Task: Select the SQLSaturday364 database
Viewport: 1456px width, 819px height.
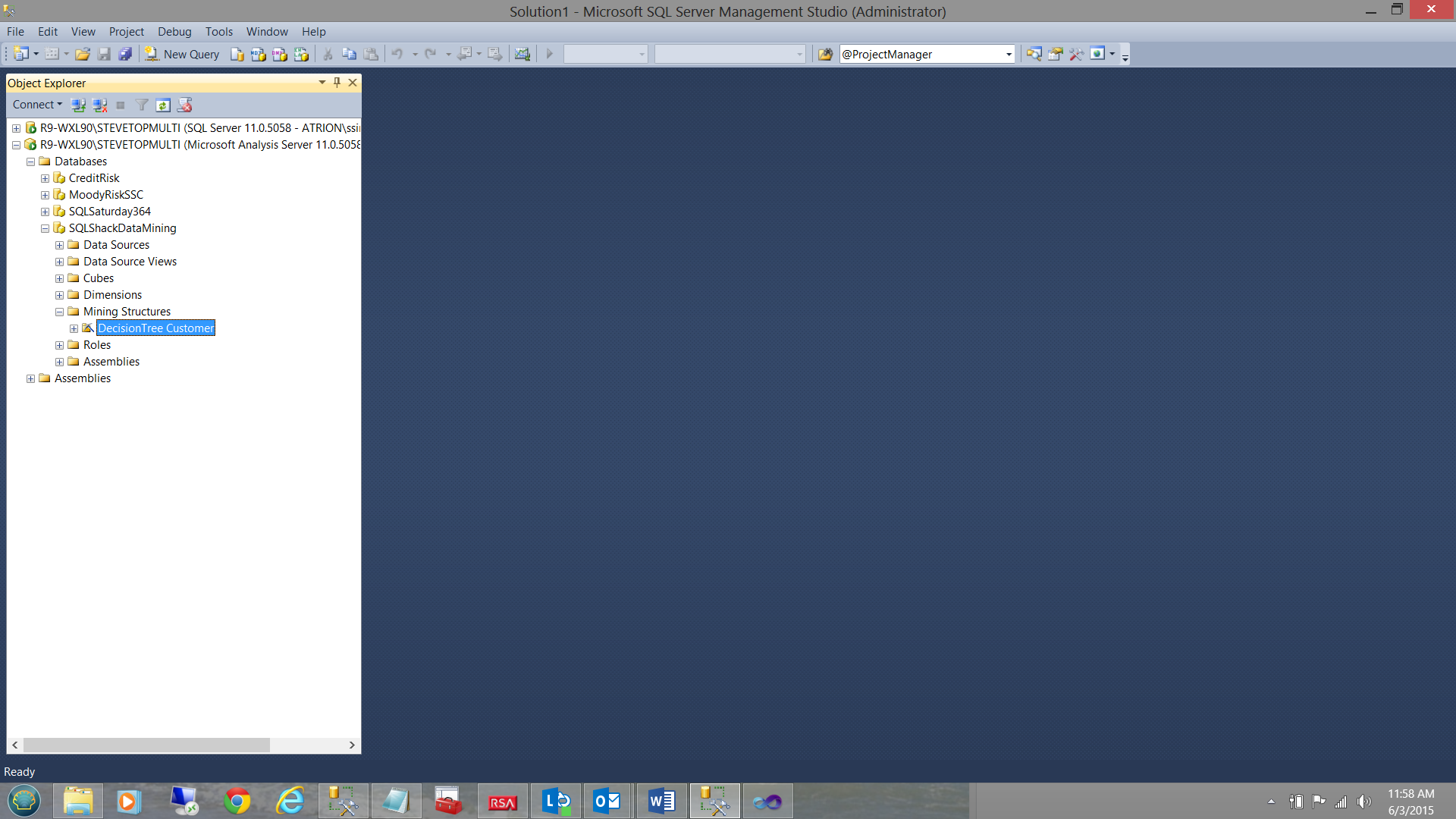Action: tap(109, 212)
